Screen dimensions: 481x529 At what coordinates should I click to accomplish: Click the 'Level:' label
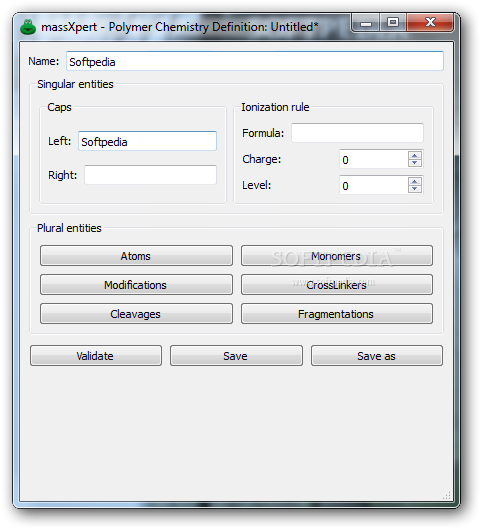click(x=257, y=185)
